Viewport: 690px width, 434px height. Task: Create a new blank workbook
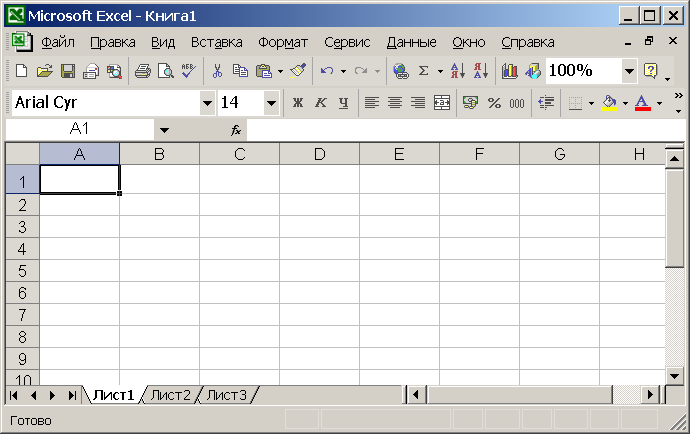(x=22, y=70)
